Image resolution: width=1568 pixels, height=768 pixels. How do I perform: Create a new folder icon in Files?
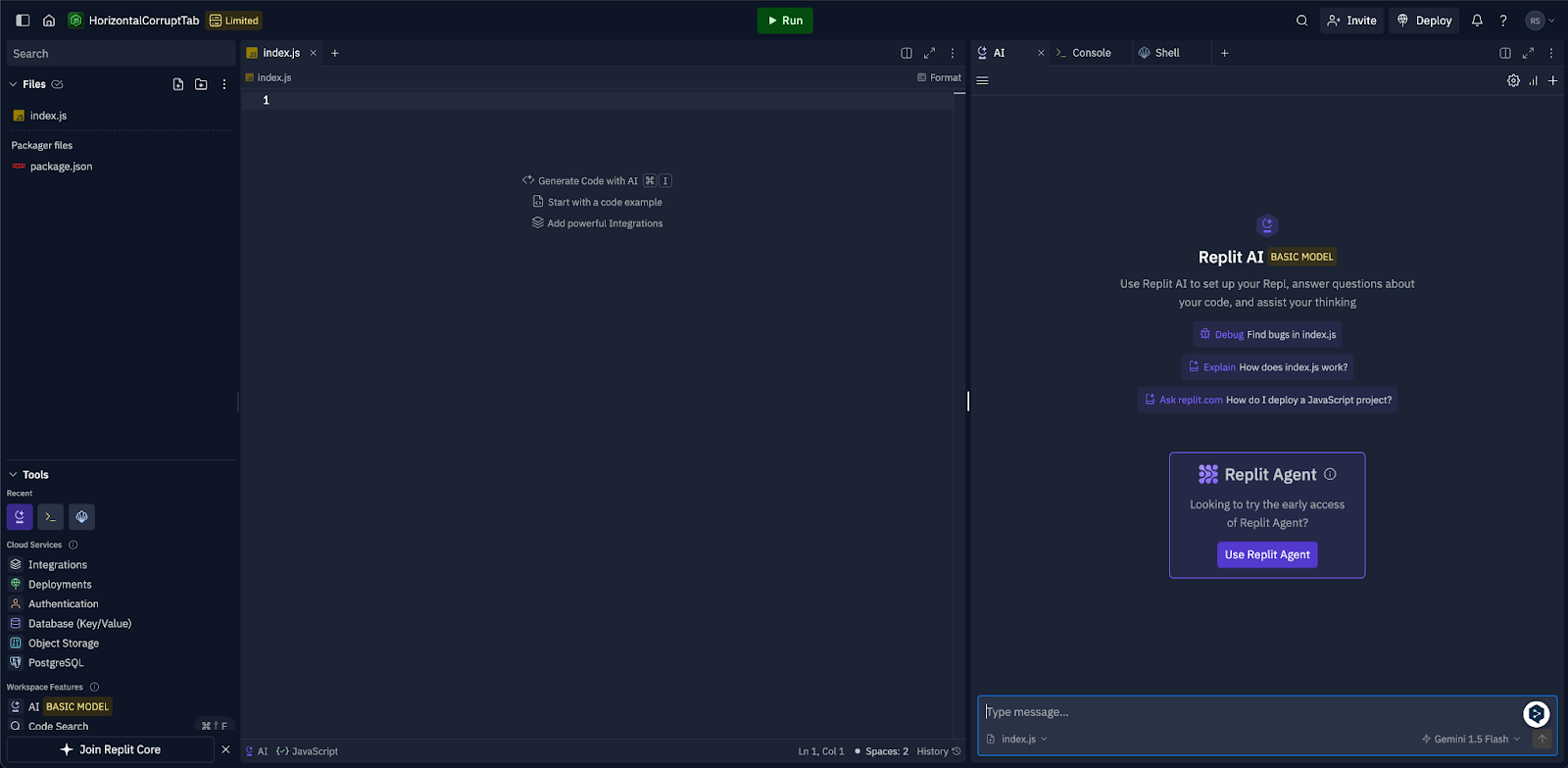coord(201,84)
